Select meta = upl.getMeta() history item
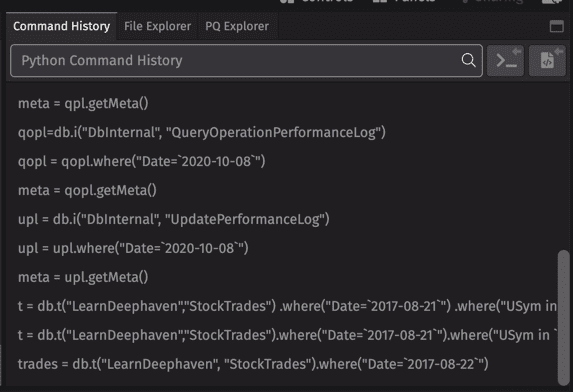 (83, 277)
